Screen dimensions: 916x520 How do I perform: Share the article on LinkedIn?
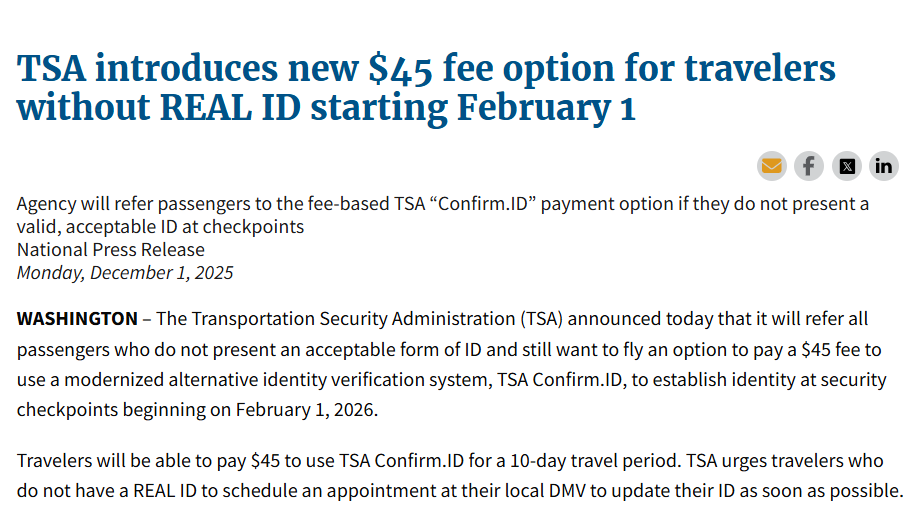(x=884, y=166)
